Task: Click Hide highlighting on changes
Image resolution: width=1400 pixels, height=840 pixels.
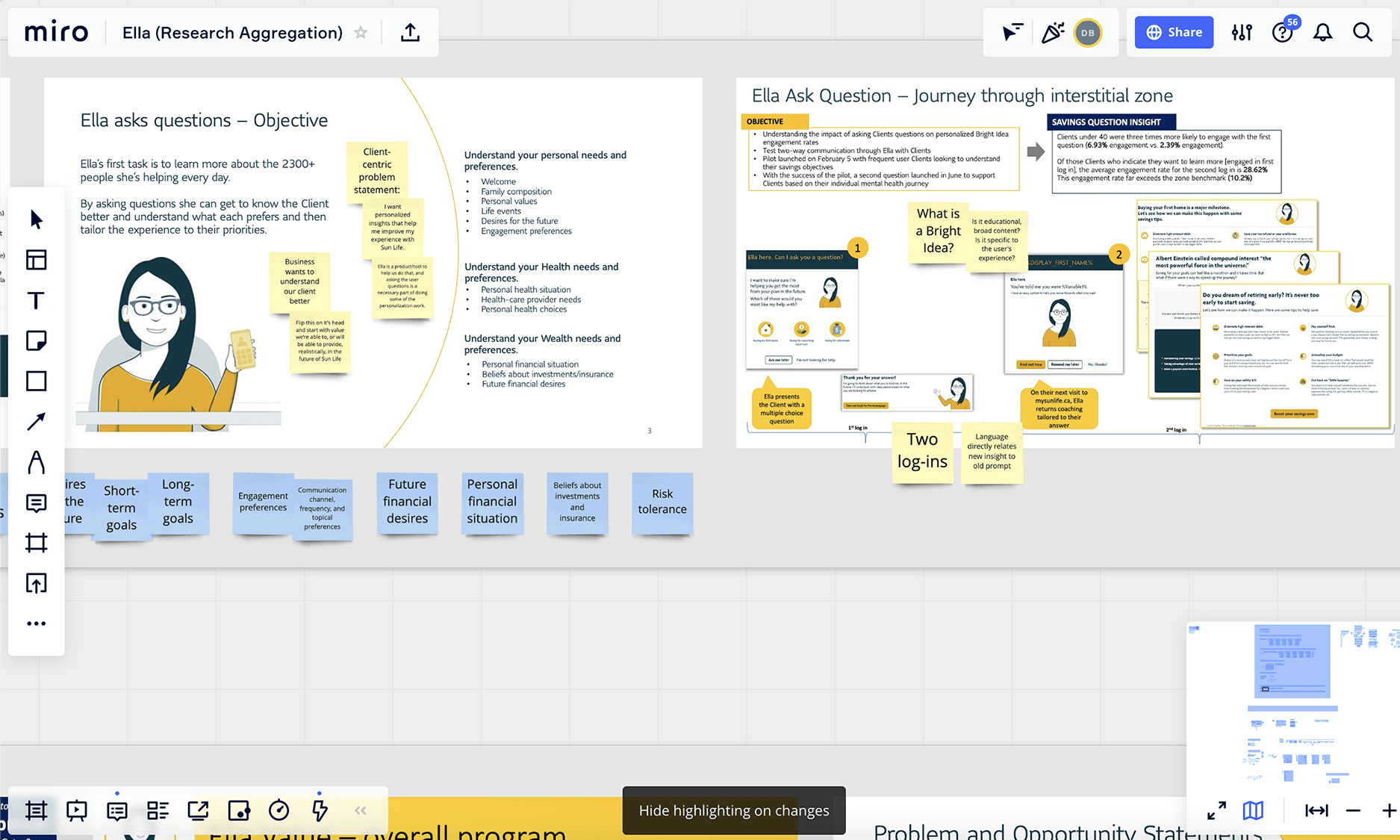Action: click(x=734, y=810)
